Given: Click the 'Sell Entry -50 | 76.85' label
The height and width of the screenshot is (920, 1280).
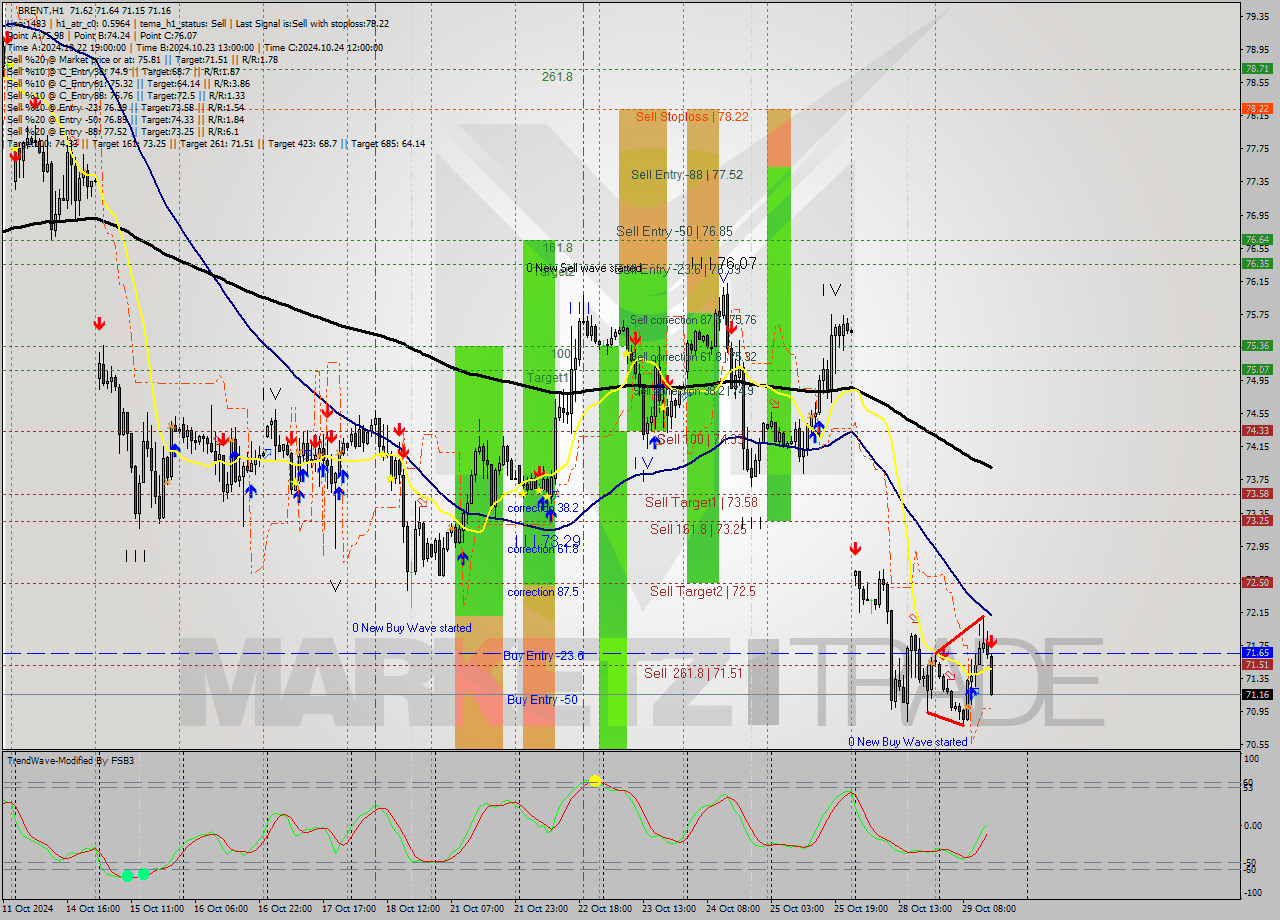Looking at the screenshot, I should pyautogui.click(x=674, y=231).
